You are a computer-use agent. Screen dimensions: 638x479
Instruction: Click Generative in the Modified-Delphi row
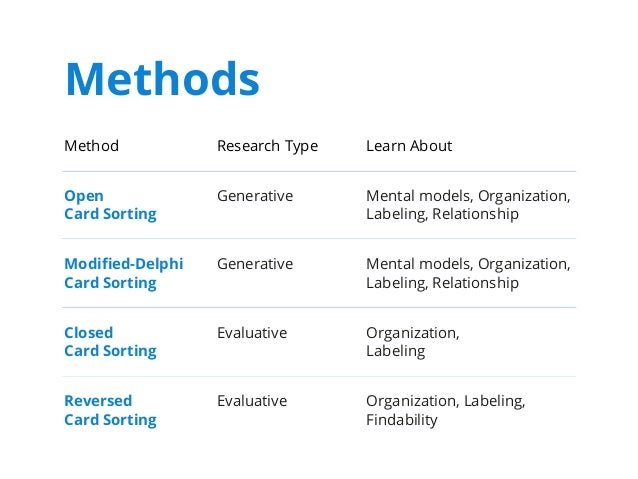coord(255,264)
